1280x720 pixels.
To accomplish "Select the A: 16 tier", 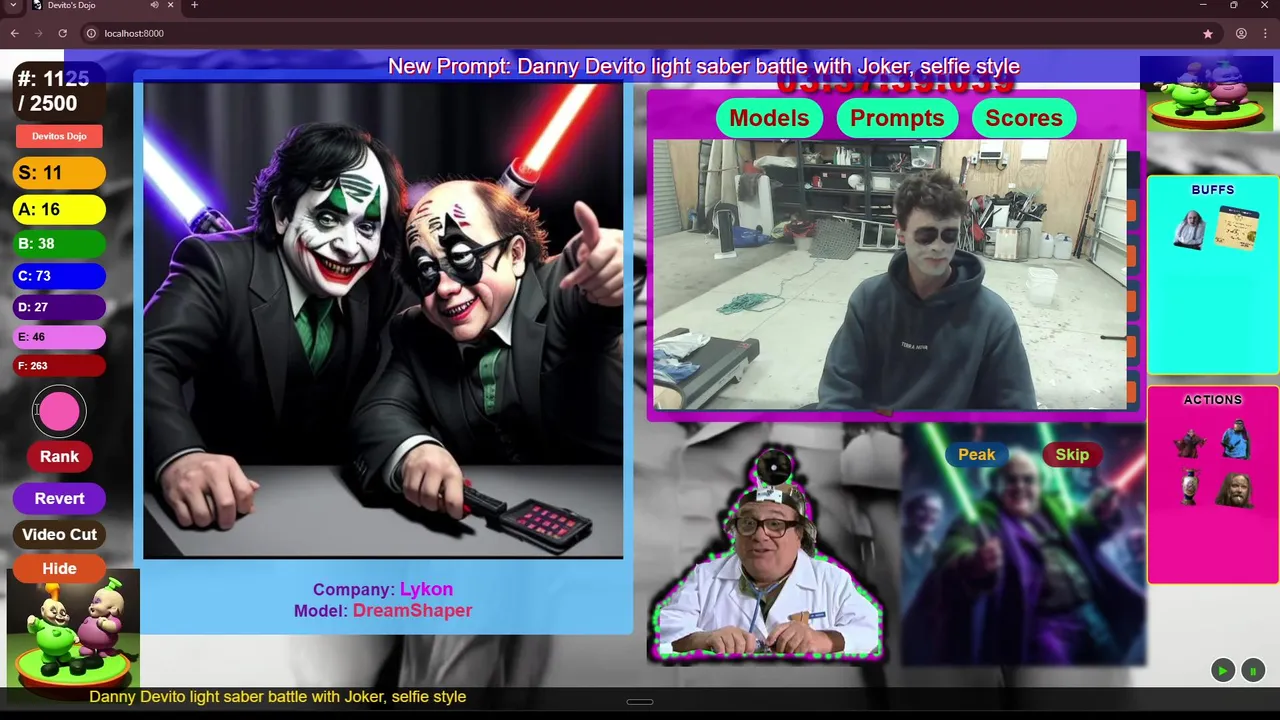I will click(x=59, y=209).
